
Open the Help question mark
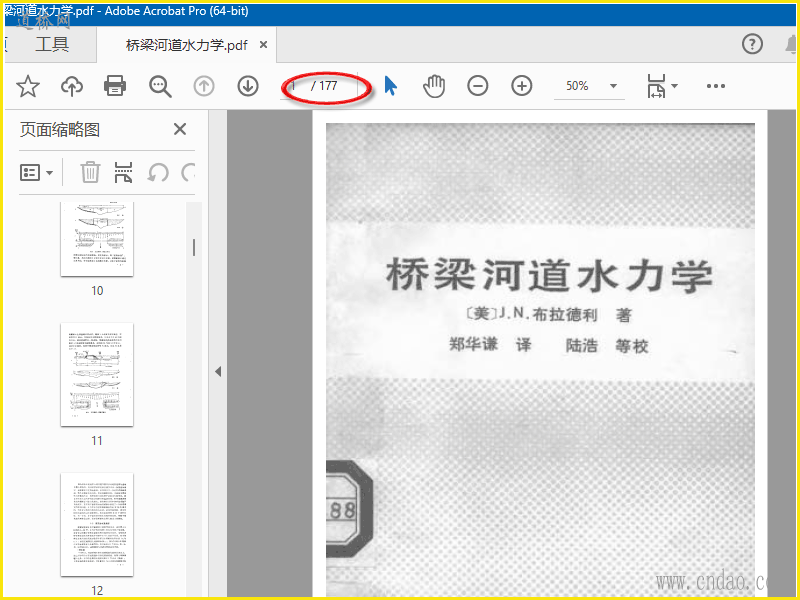[x=752, y=44]
